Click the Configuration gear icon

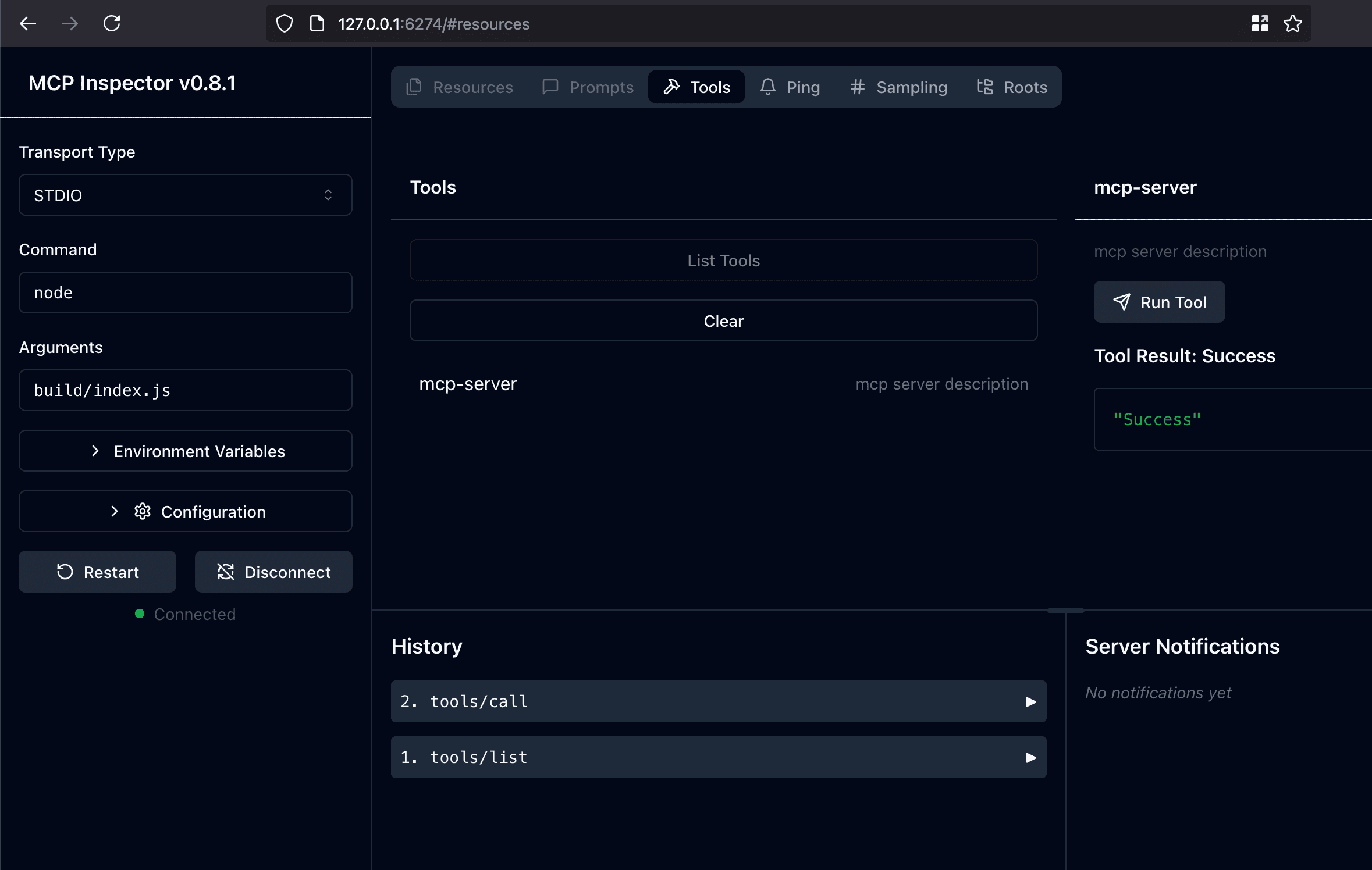click(143, 511)
